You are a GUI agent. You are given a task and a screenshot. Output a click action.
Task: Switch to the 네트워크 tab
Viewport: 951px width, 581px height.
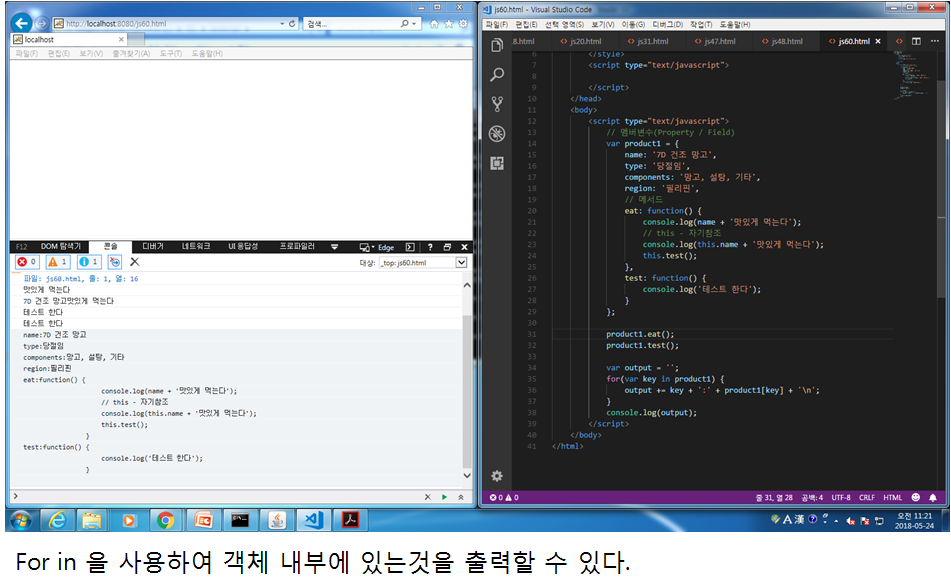click(196, 246)
